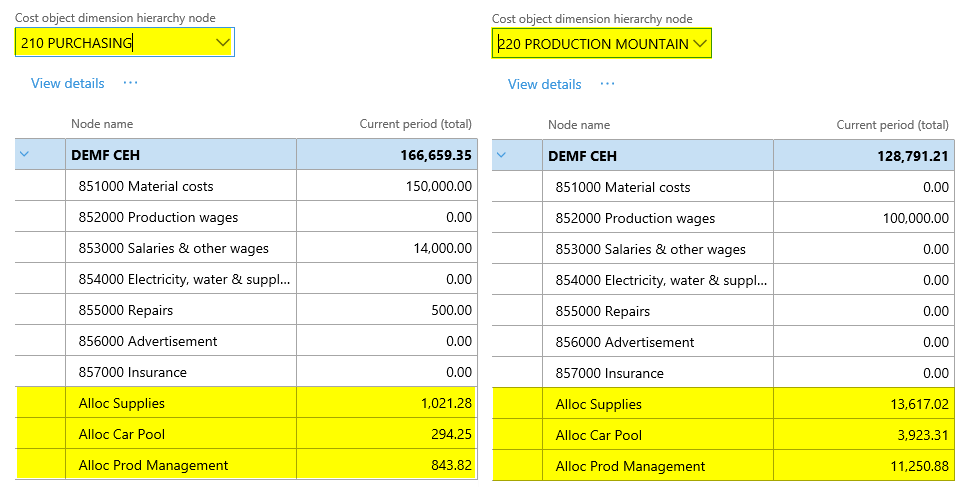962x487 pixels.
Task: Open more options ellipsis in right panel
Action: [x=607, y=84]
